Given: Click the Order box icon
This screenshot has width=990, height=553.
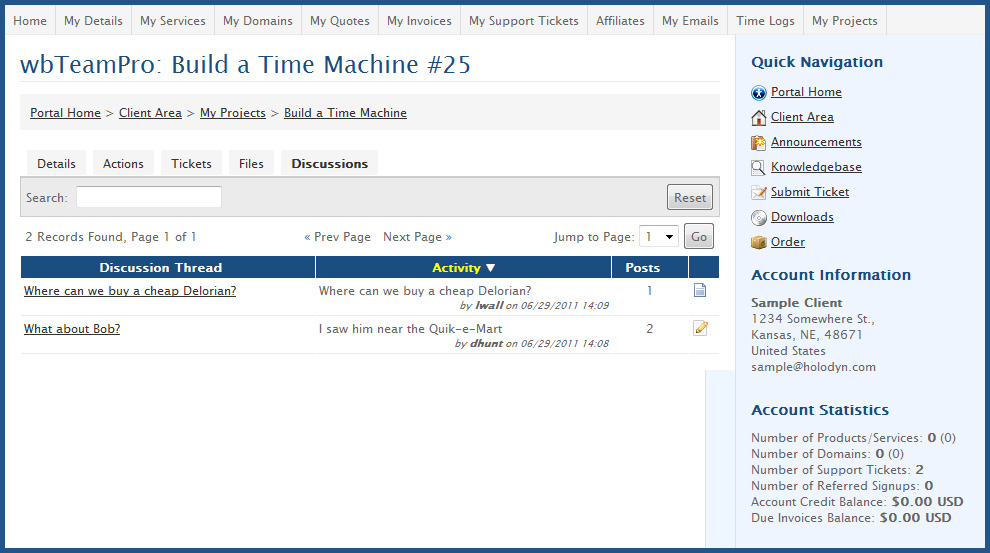Looking at the screenshot, I should 758,243.
